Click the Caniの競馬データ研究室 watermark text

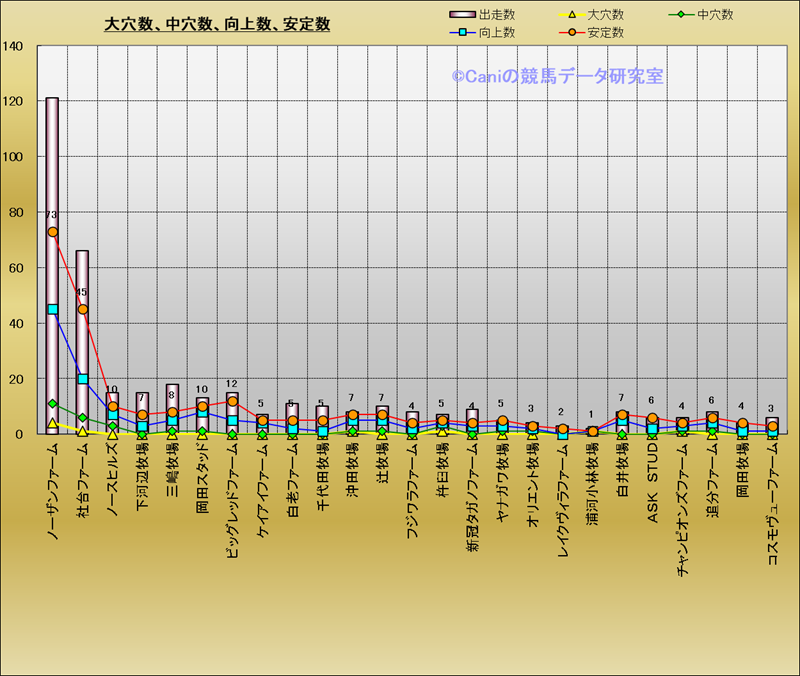tap(557, 76)
